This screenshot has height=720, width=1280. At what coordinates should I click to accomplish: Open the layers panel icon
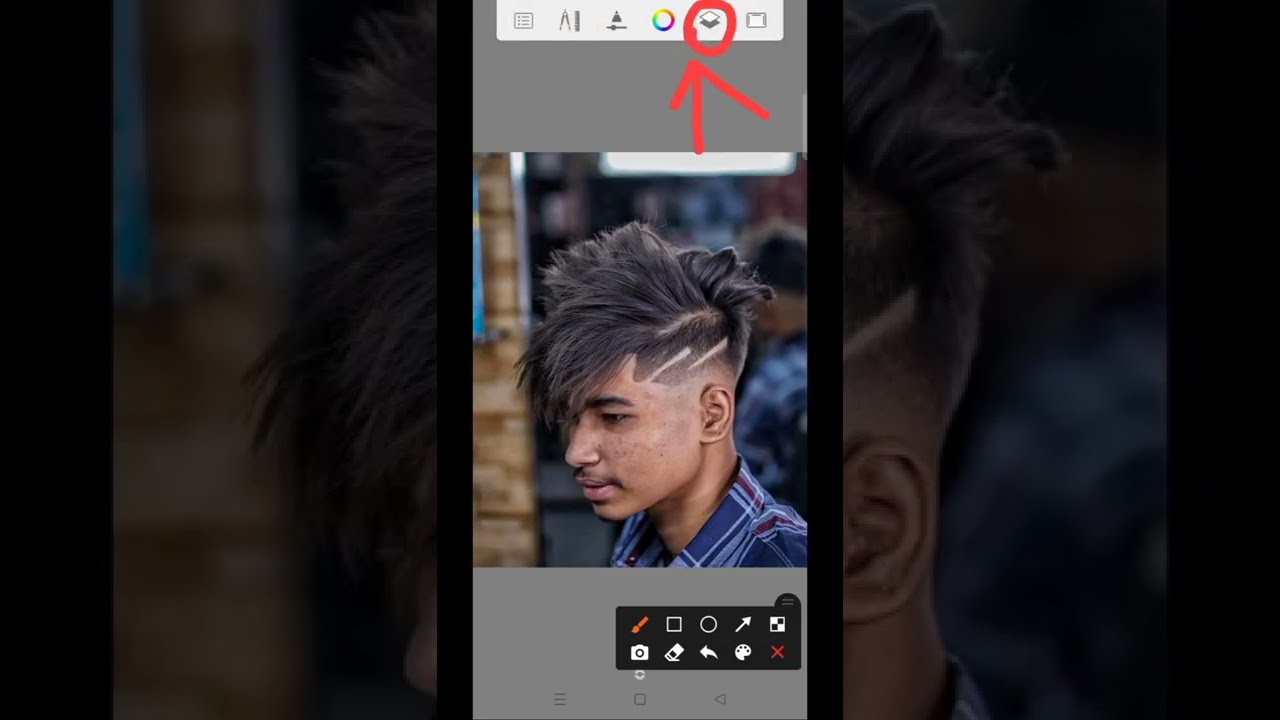[709, 20]
